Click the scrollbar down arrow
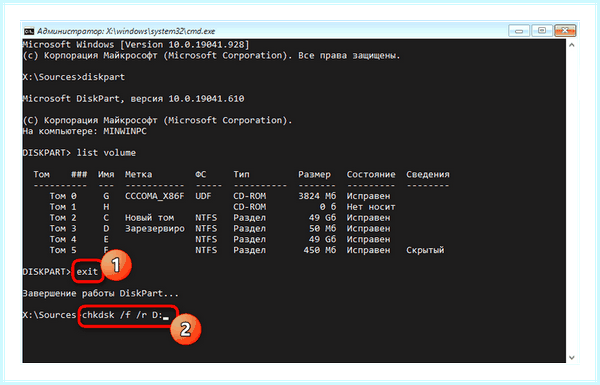The image size is (600, 385). pos(572,357)
